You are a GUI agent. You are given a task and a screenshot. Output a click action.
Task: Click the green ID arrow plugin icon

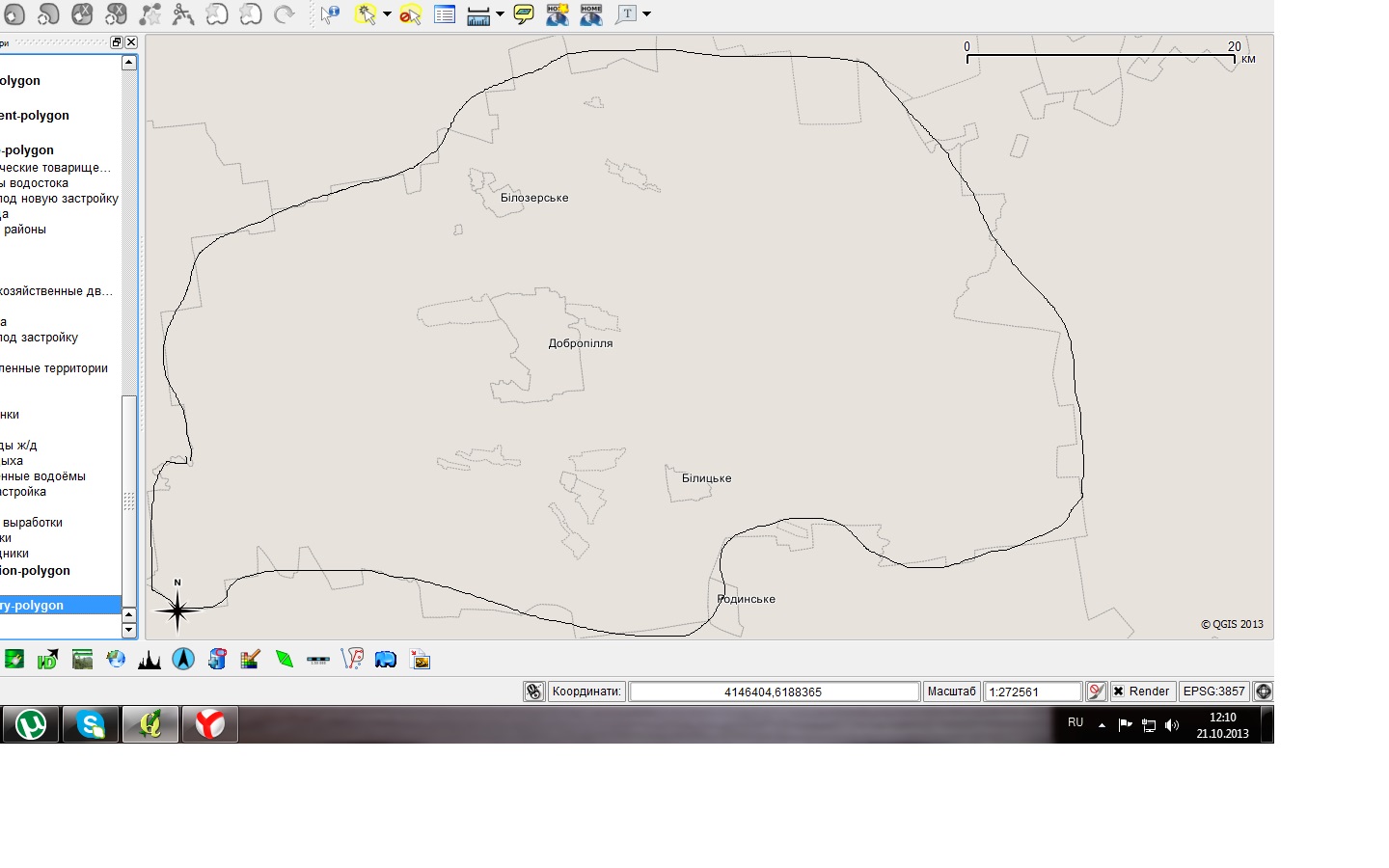point(47,660)
